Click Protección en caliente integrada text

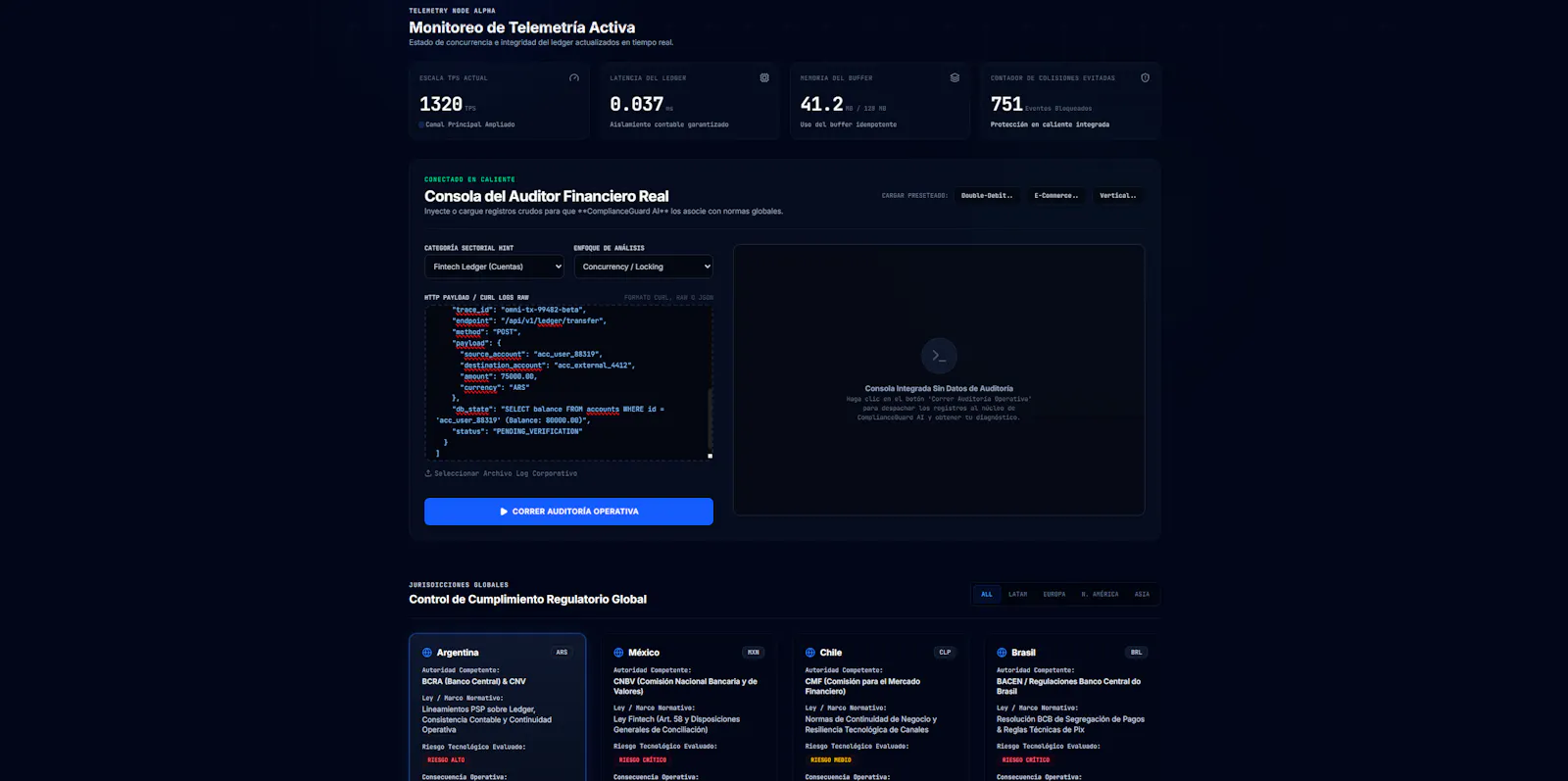point(1050,124)
